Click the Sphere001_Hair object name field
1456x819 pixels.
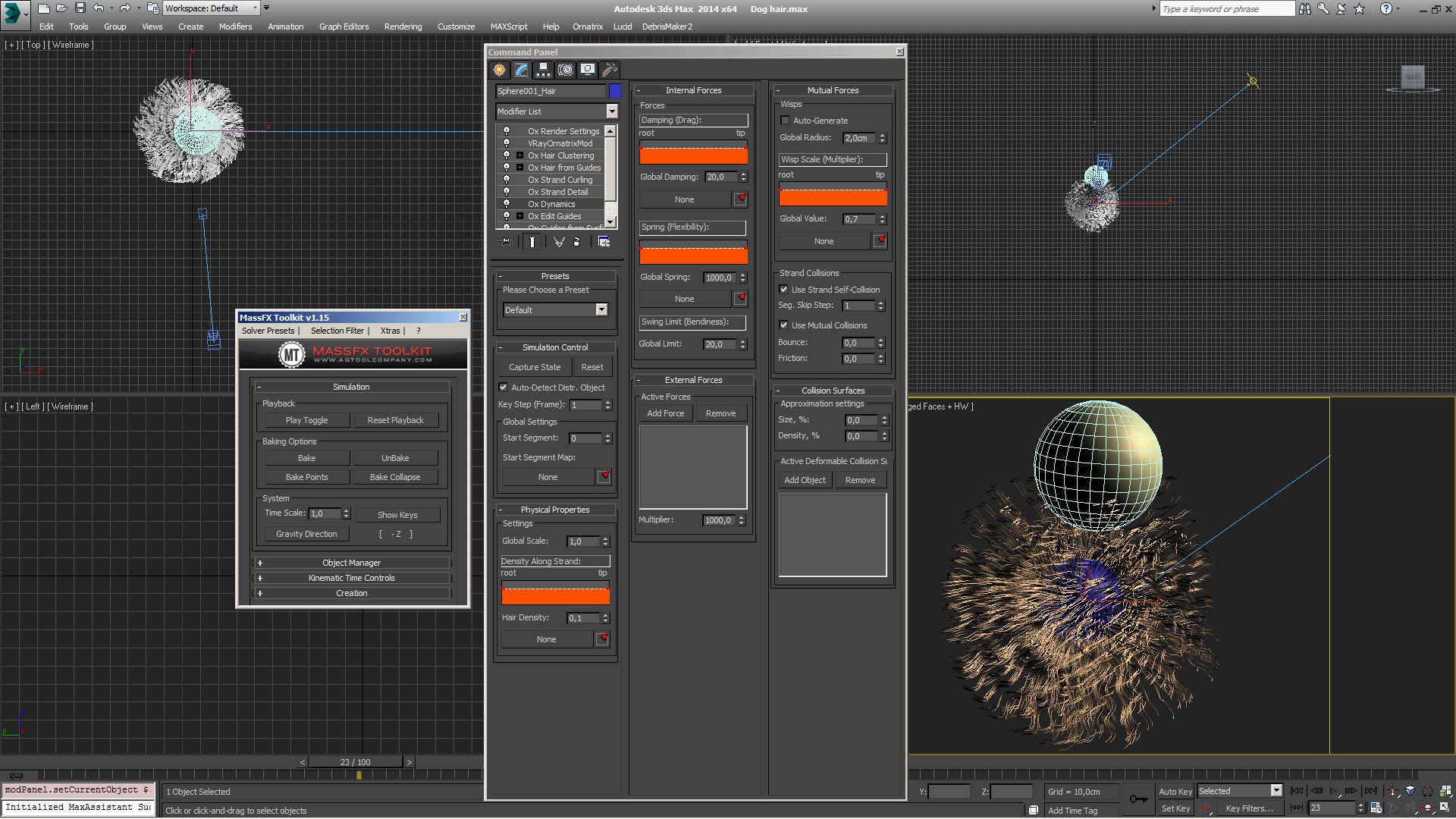coord(551,91)
